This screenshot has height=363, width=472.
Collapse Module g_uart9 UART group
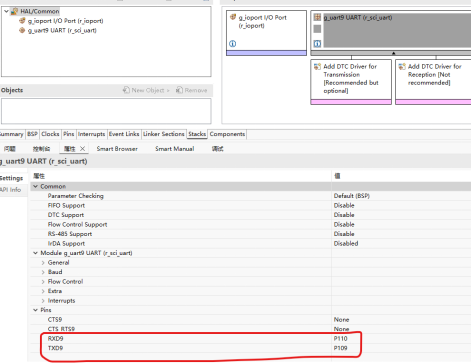[x=35, y=253]
